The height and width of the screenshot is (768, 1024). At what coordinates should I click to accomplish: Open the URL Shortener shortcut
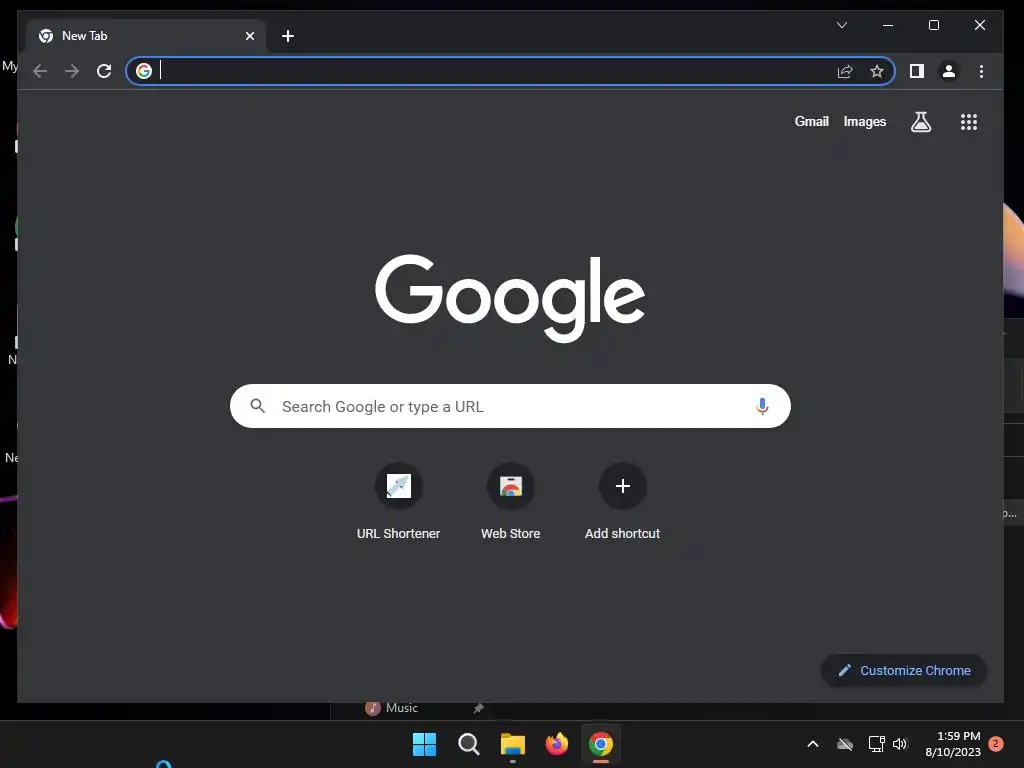398,502
